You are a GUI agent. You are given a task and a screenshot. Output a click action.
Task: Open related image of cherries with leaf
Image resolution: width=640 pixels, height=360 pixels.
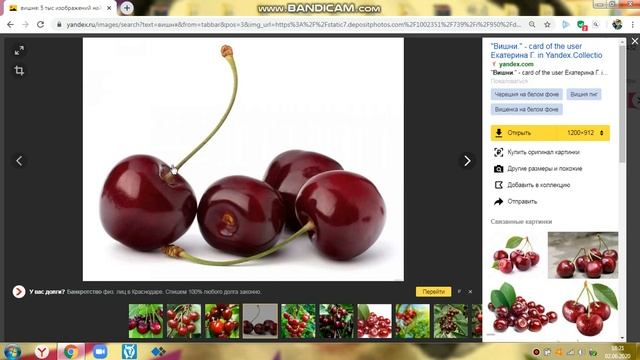(x=517, y=255)
